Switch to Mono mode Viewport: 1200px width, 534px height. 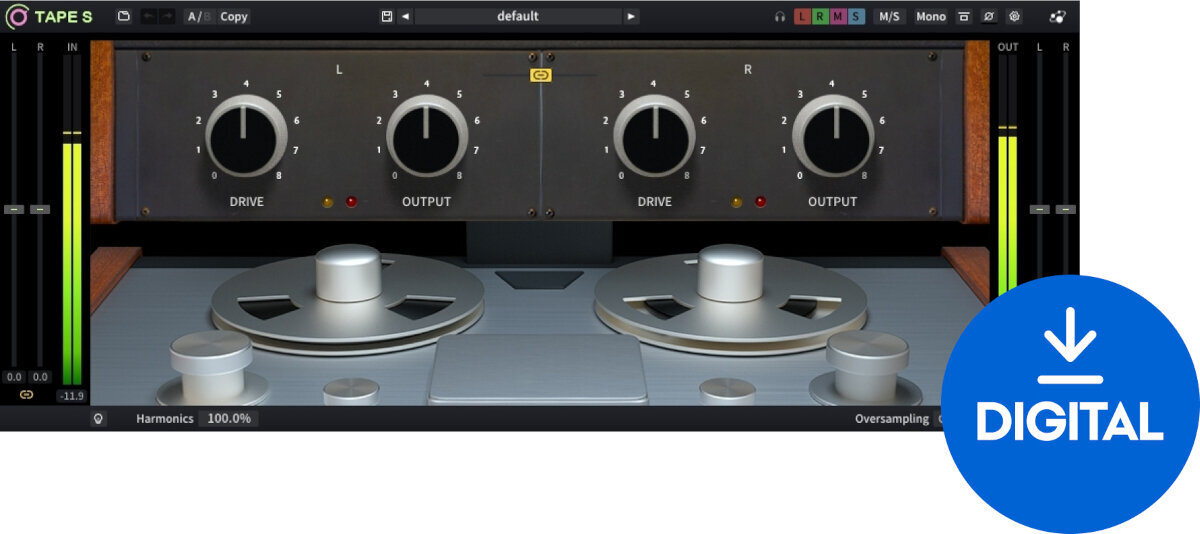click(x=931, y=17)
